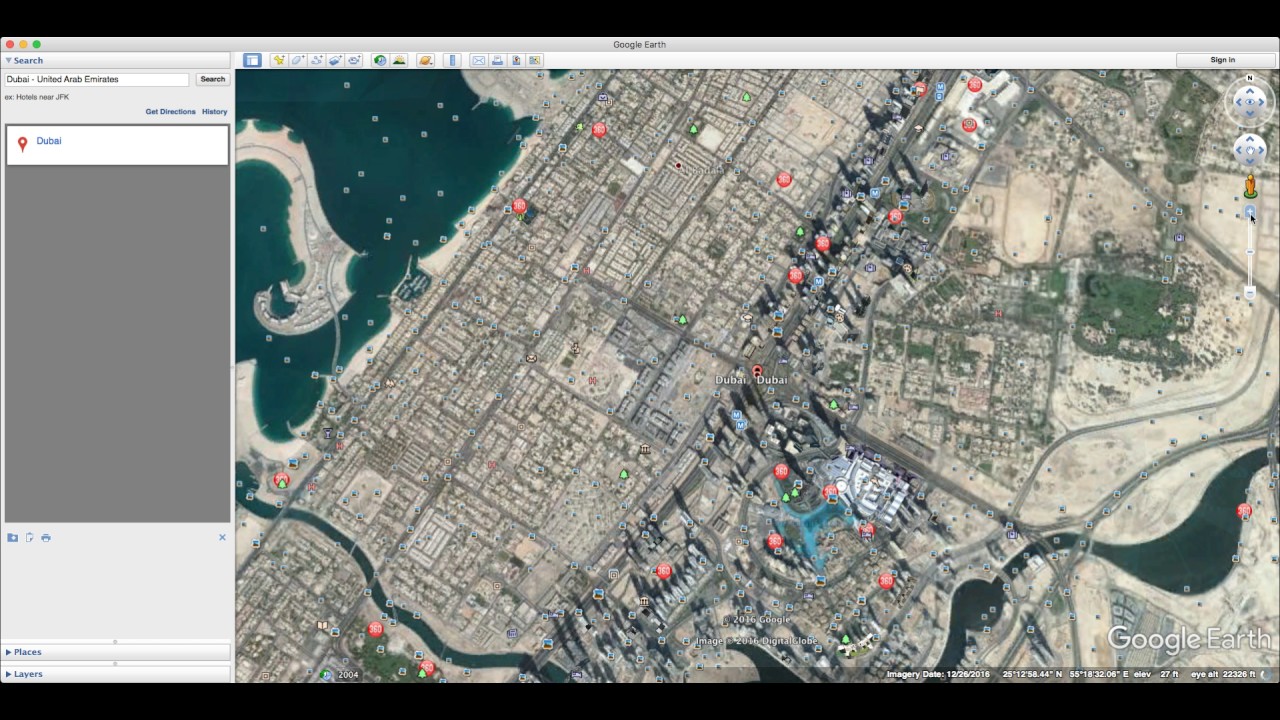Adjust the zoom slider on the right

1250,250
